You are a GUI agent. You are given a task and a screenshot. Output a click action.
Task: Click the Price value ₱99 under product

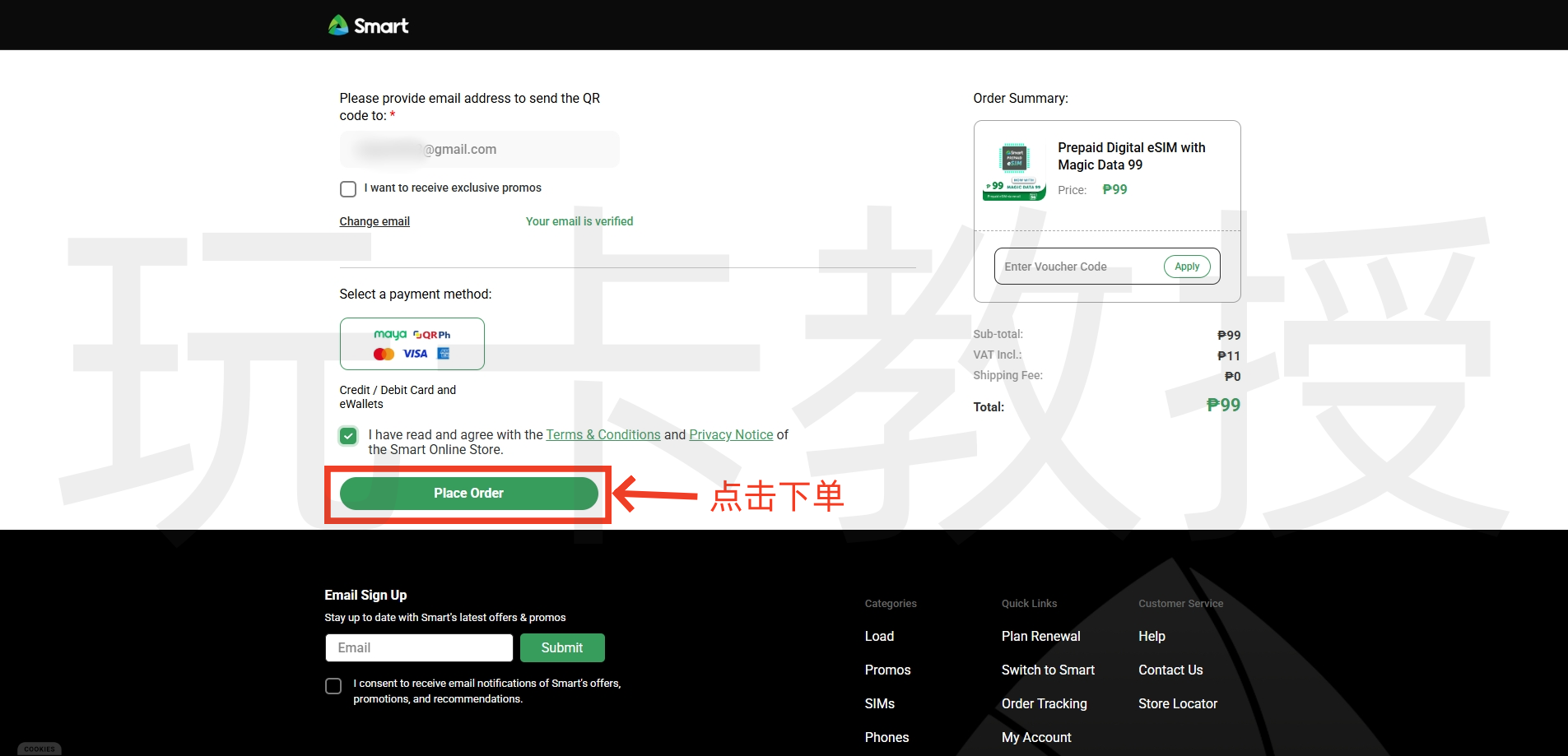pyautogui.click(x=1114, y=189)
